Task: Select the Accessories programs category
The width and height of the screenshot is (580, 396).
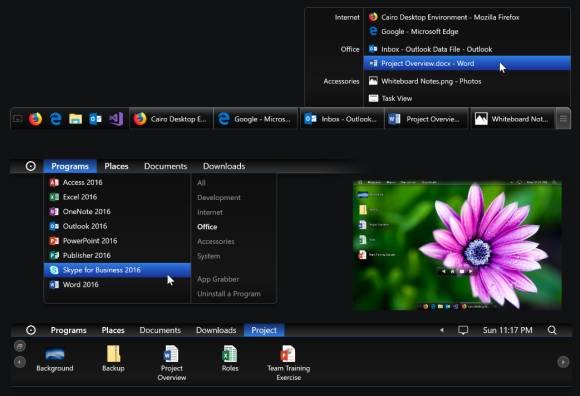Action: pyautogui.click(x=216, y=241)
